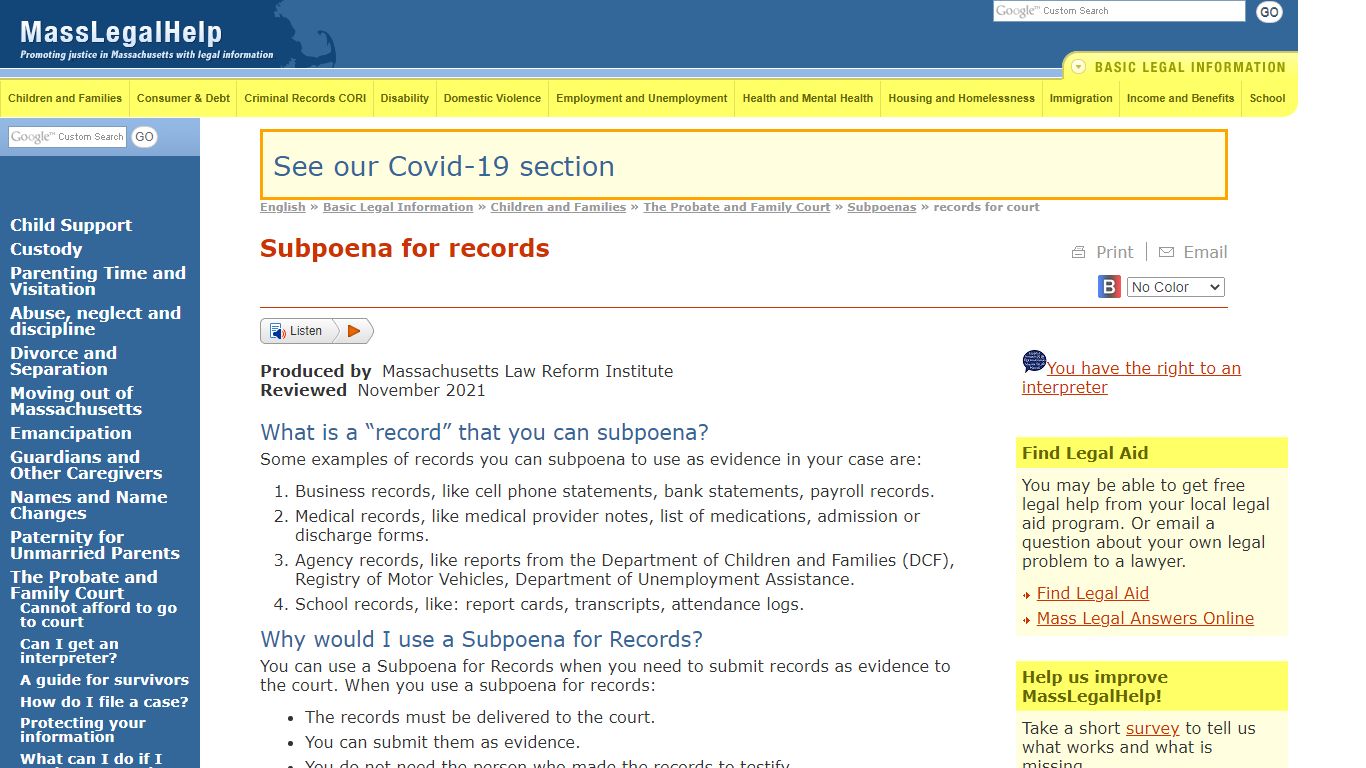Open Protecting your information sidebar item

83,730
